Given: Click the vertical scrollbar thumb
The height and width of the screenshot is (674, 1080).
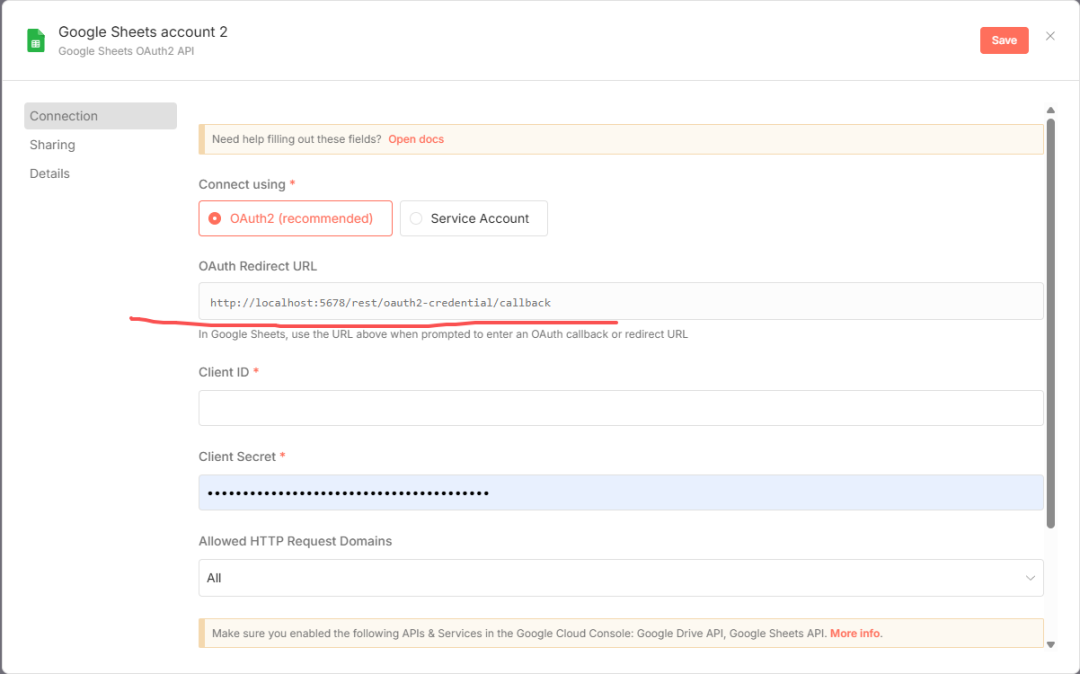Looking at the screenshot, I should 1050,320.
